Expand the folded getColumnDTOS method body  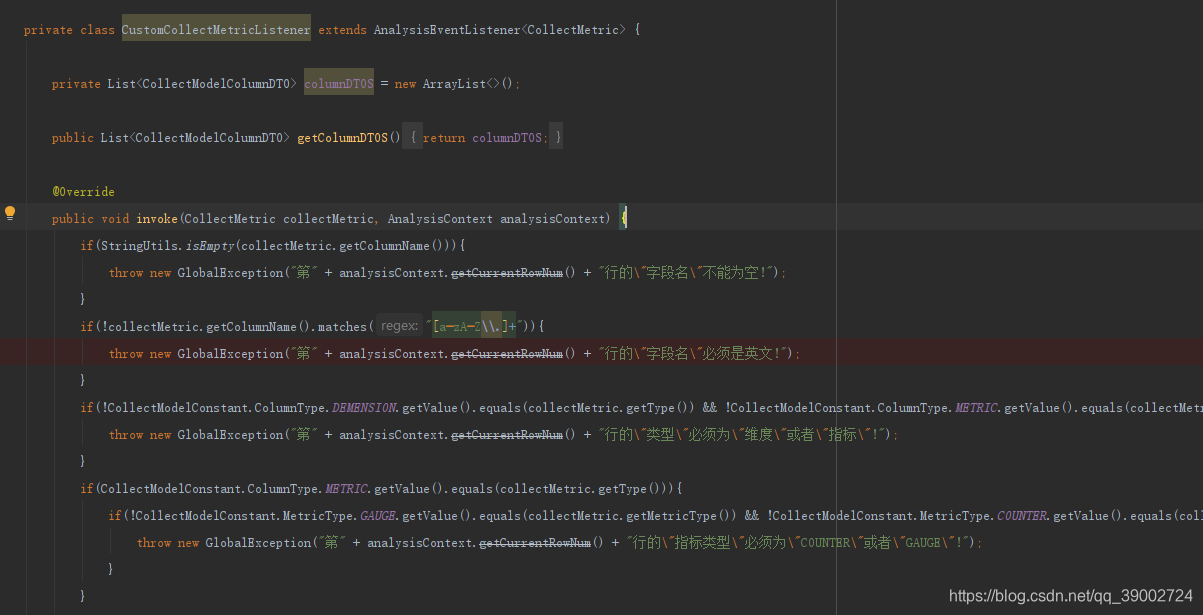click(483, 137)
